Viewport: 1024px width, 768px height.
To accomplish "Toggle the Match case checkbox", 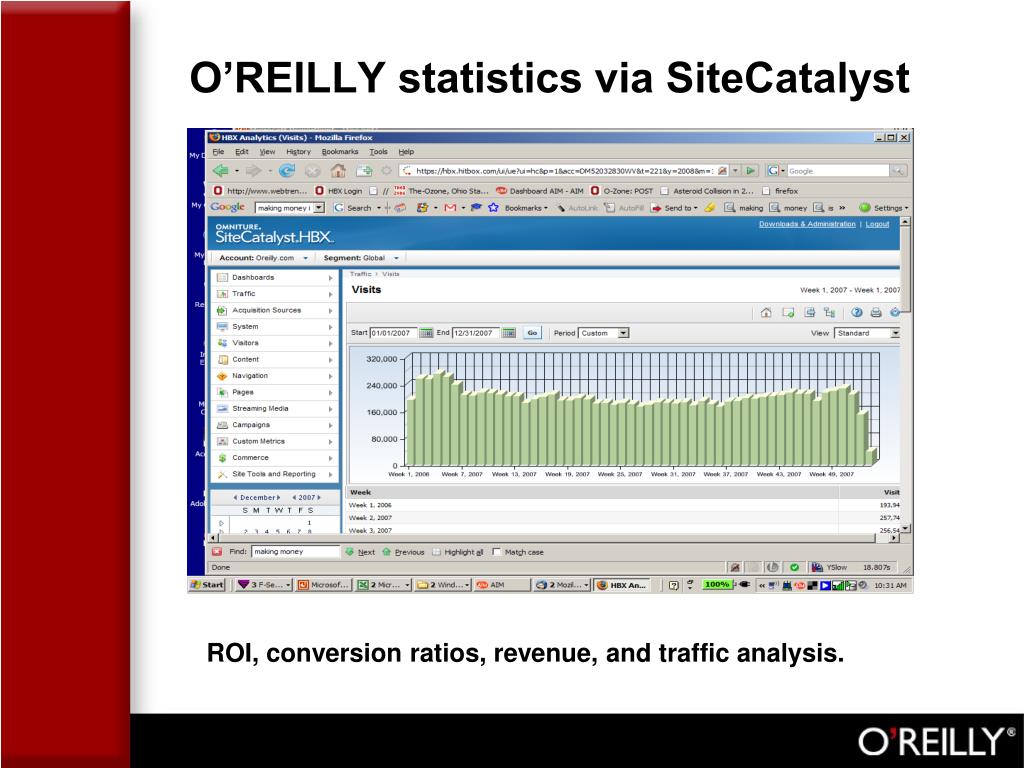I will pos(496,552).
